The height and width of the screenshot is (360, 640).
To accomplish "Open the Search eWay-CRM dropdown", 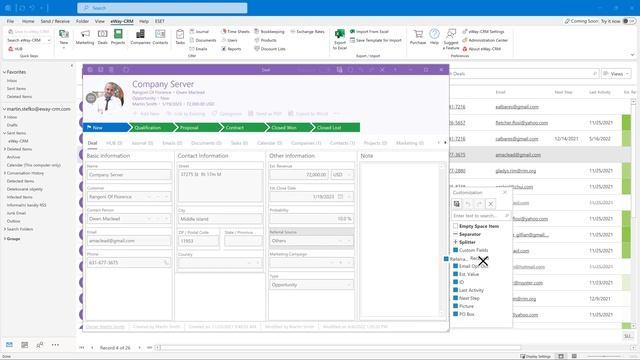I will point(49,40).
